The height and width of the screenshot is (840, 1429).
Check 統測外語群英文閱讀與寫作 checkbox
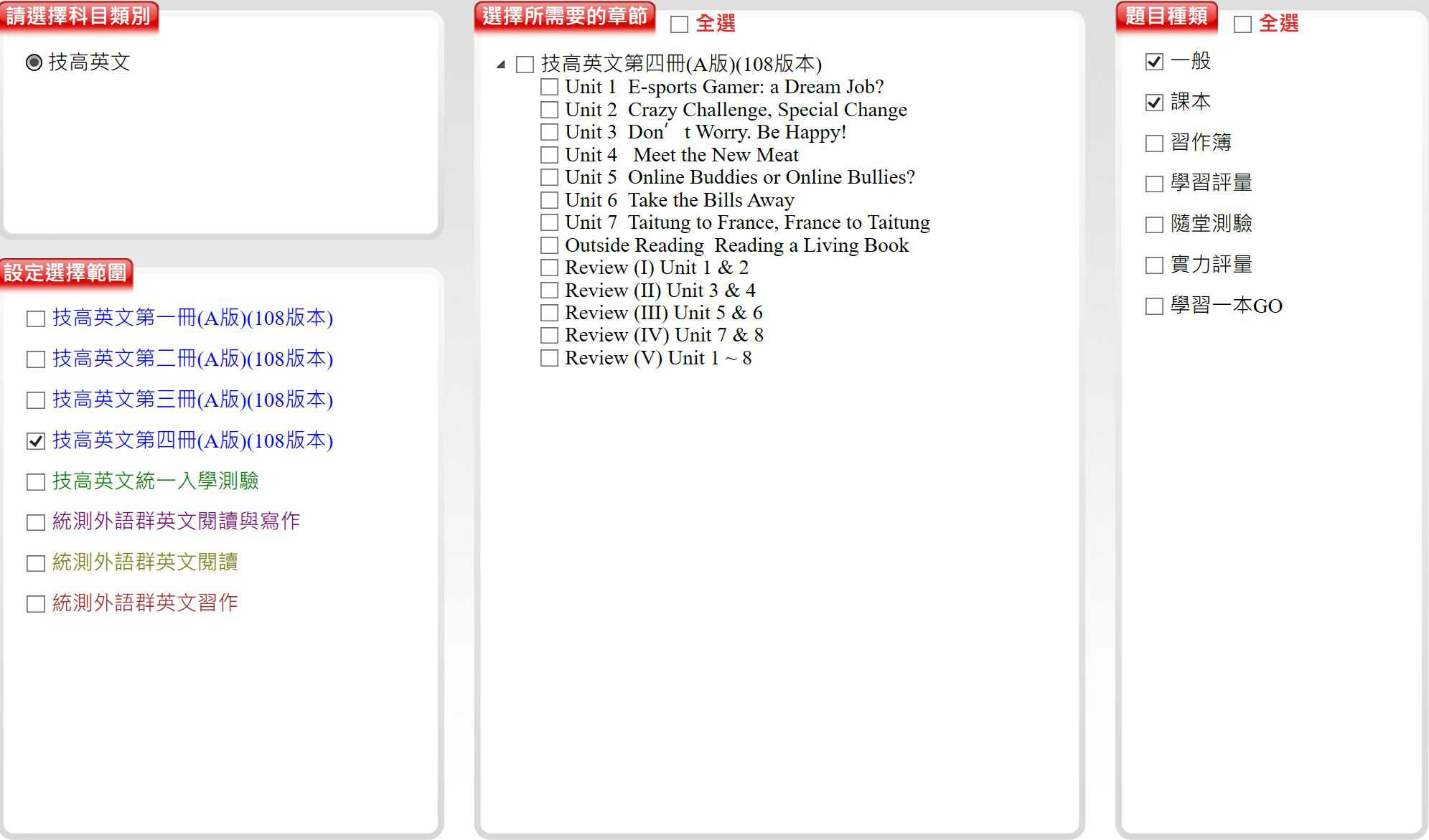coord(36,522)
